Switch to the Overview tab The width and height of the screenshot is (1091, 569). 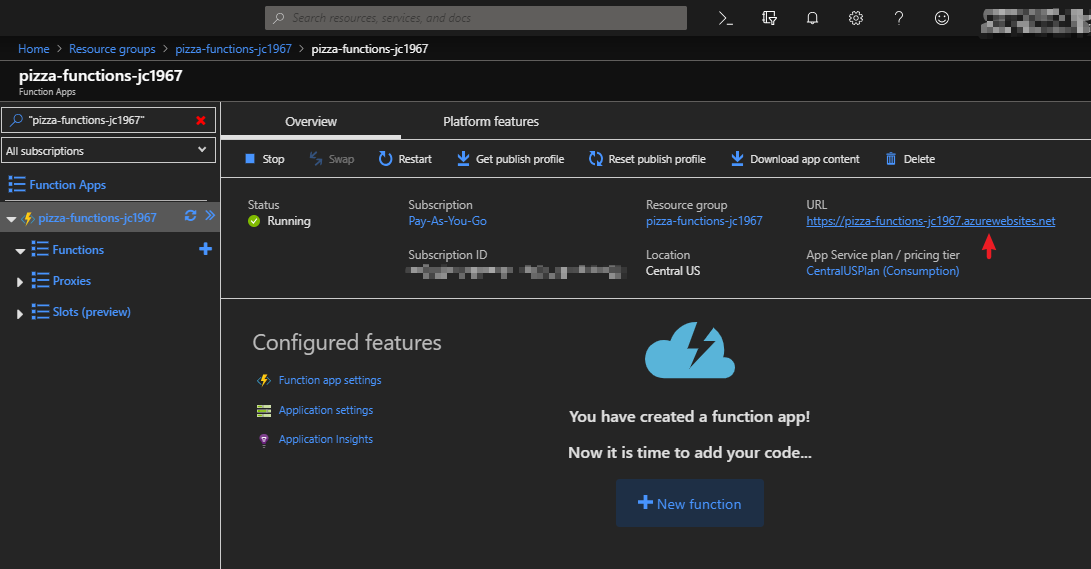tap(311, 121)
